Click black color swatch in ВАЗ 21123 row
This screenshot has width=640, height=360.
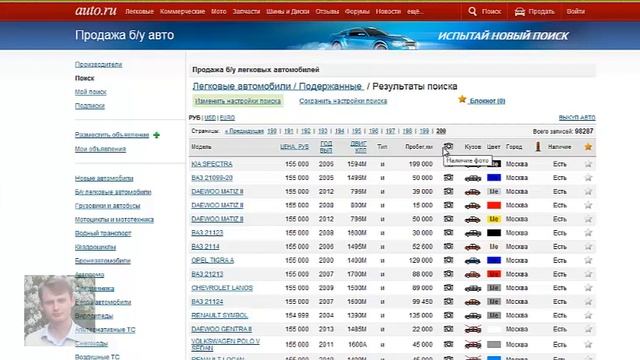pos(494,233)
